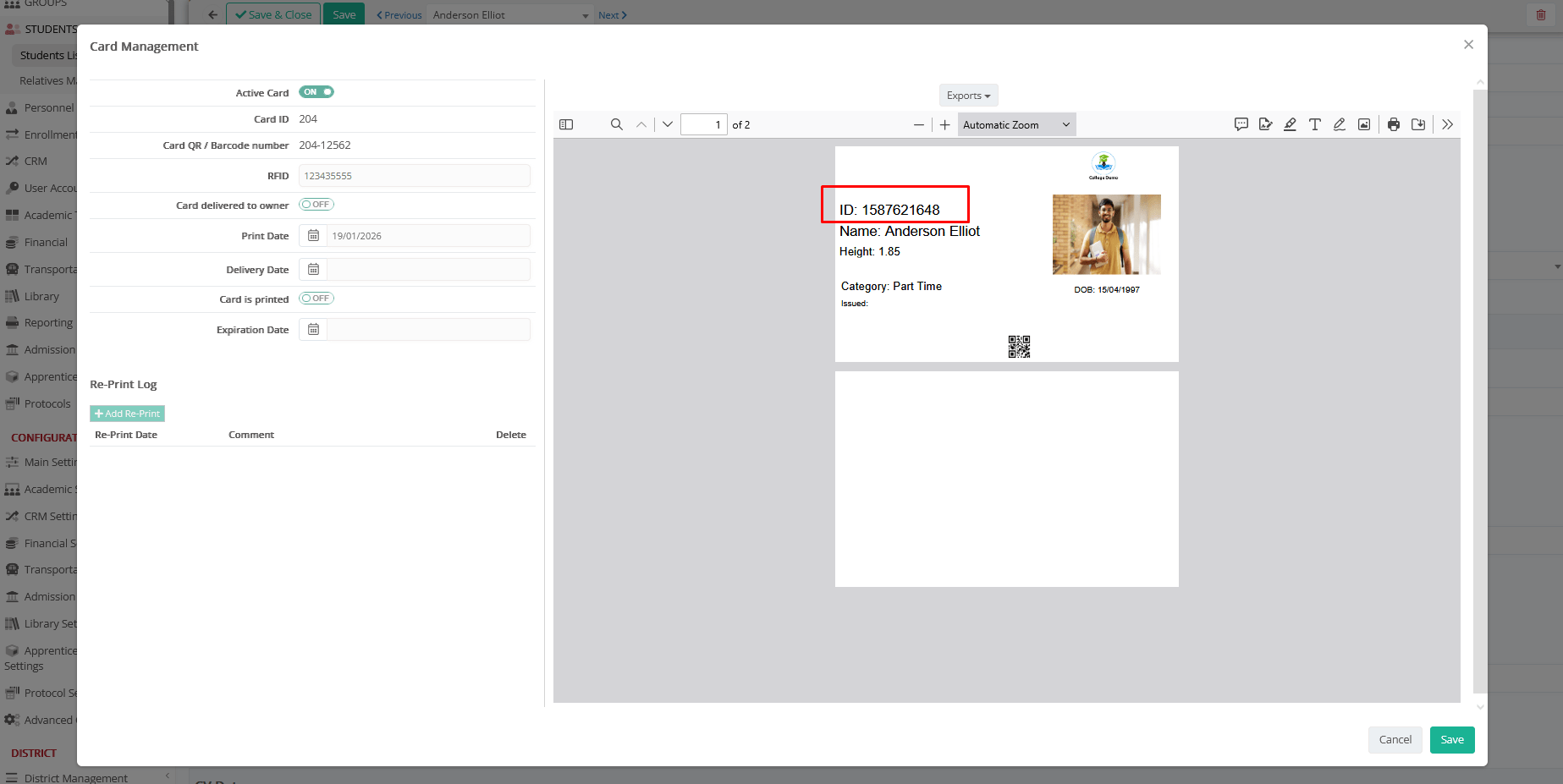Viewport: 1563px width, 784px height.
Task: Print the card using printer icon
Action: tap(1393, 124)
